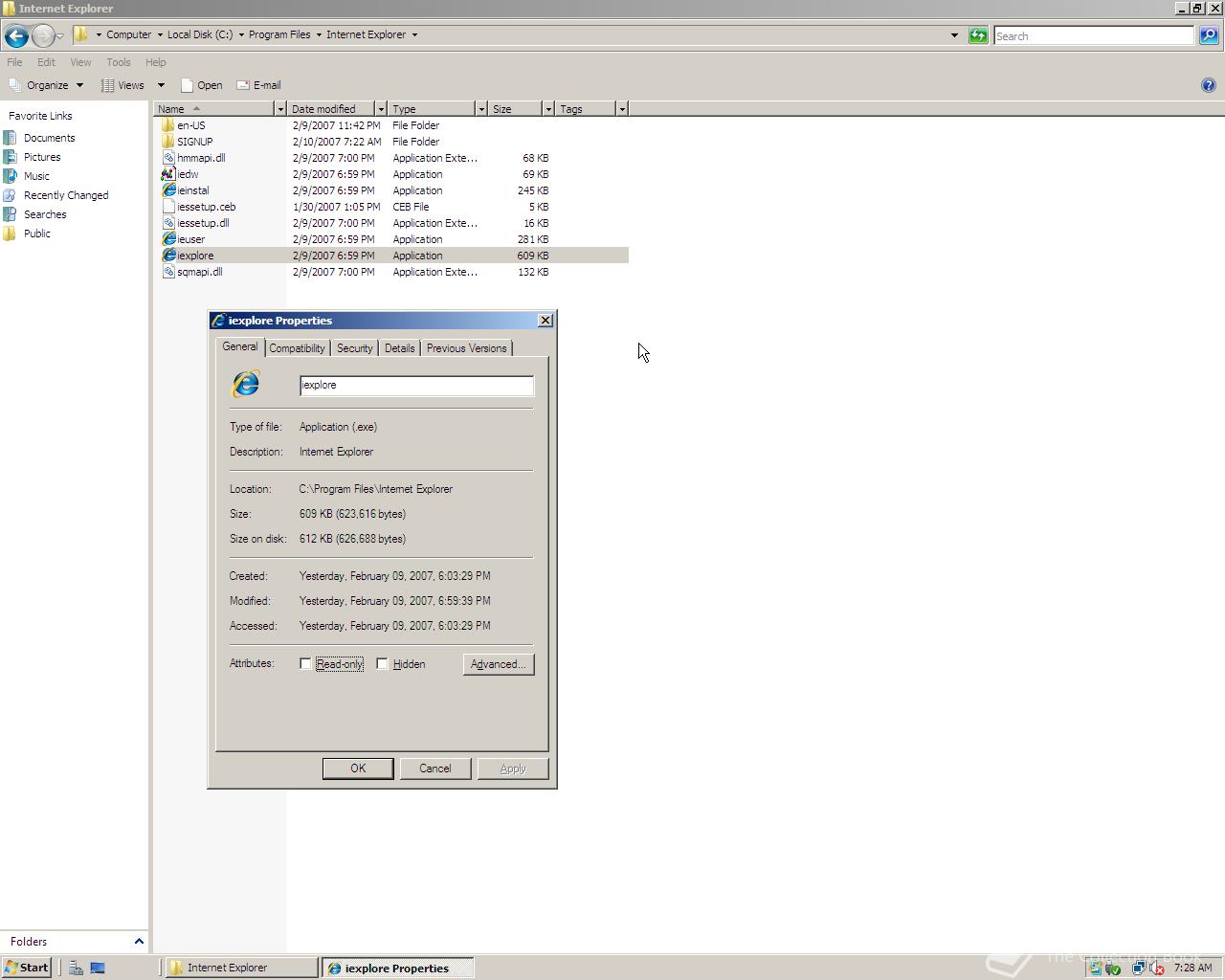Switch to the Compatibility tab
Viewport: 1225px width, 980px height.
click(x=297, y=348)
